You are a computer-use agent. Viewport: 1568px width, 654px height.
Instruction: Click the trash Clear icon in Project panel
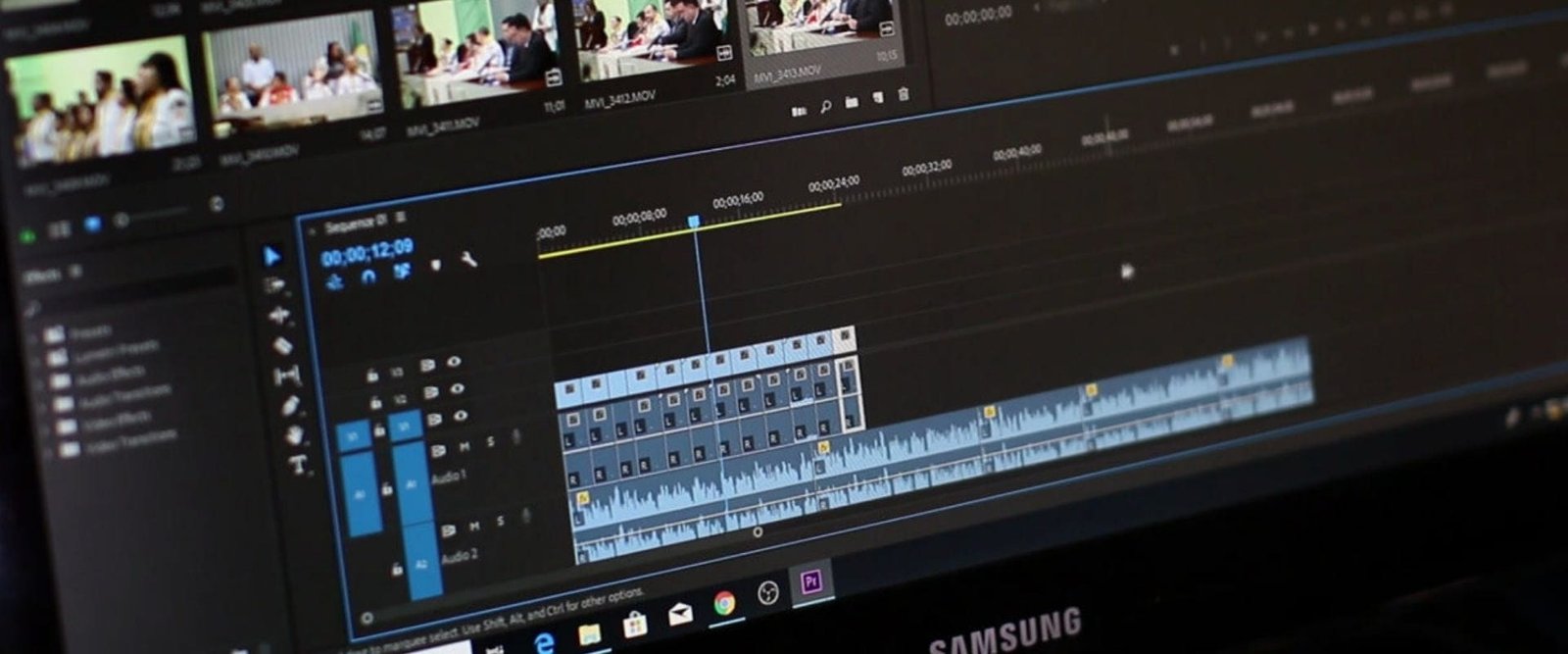coord(903,94)
